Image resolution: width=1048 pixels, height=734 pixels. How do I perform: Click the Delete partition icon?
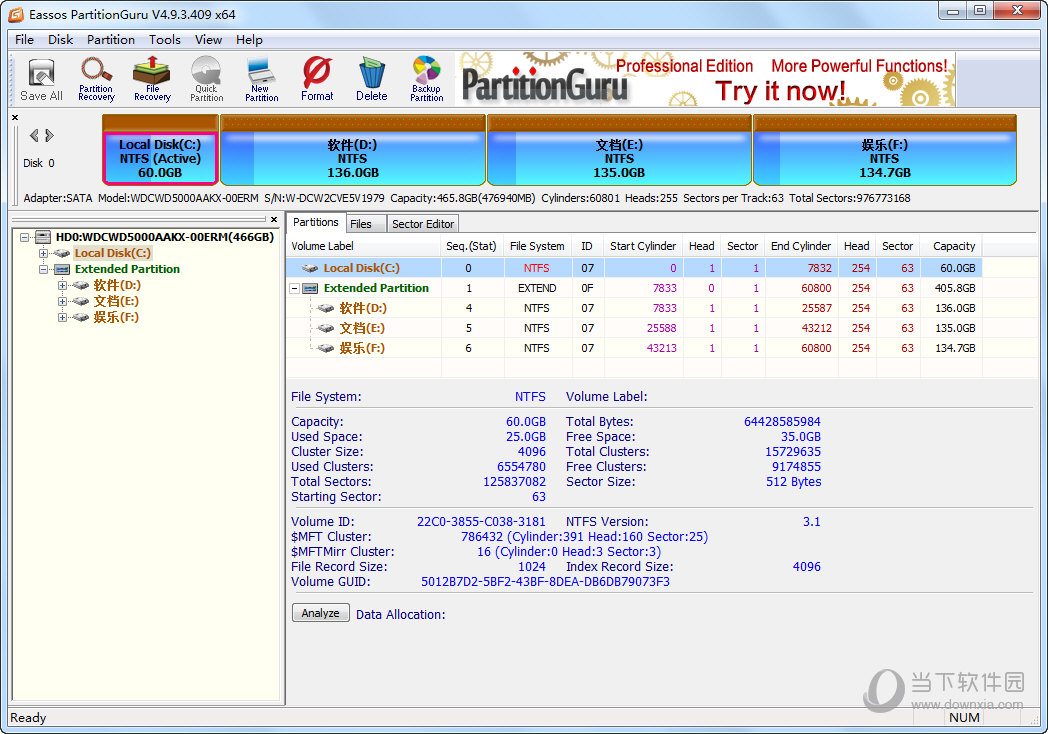click(x=372, y=80)
